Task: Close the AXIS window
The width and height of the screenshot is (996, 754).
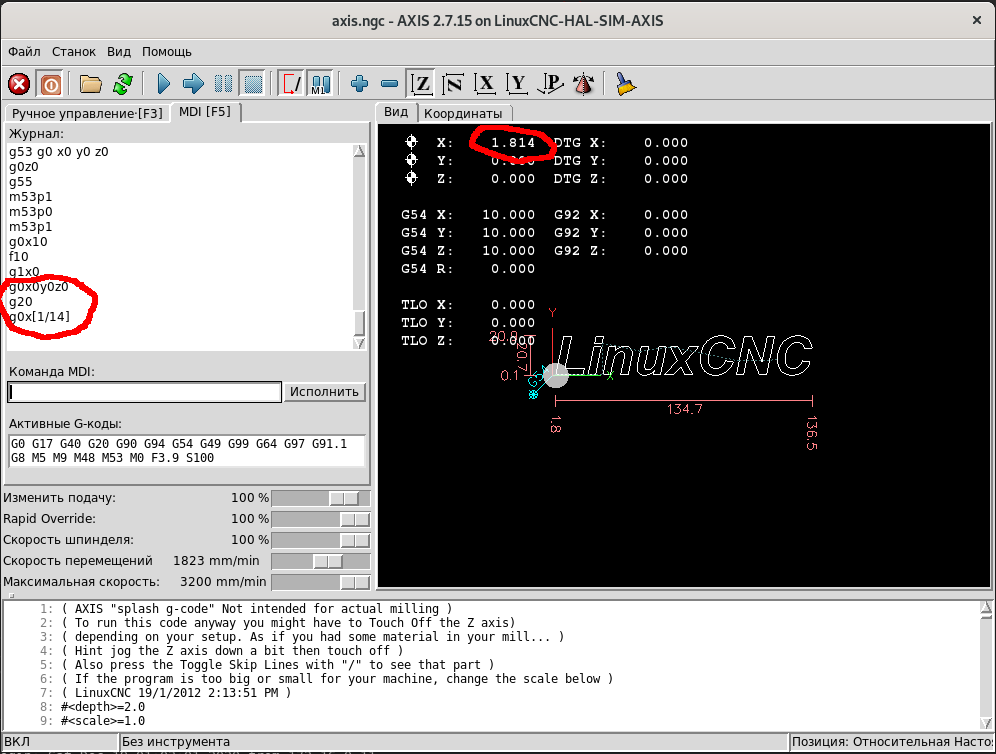Action: pyautogui.click(x=977, y=20)
